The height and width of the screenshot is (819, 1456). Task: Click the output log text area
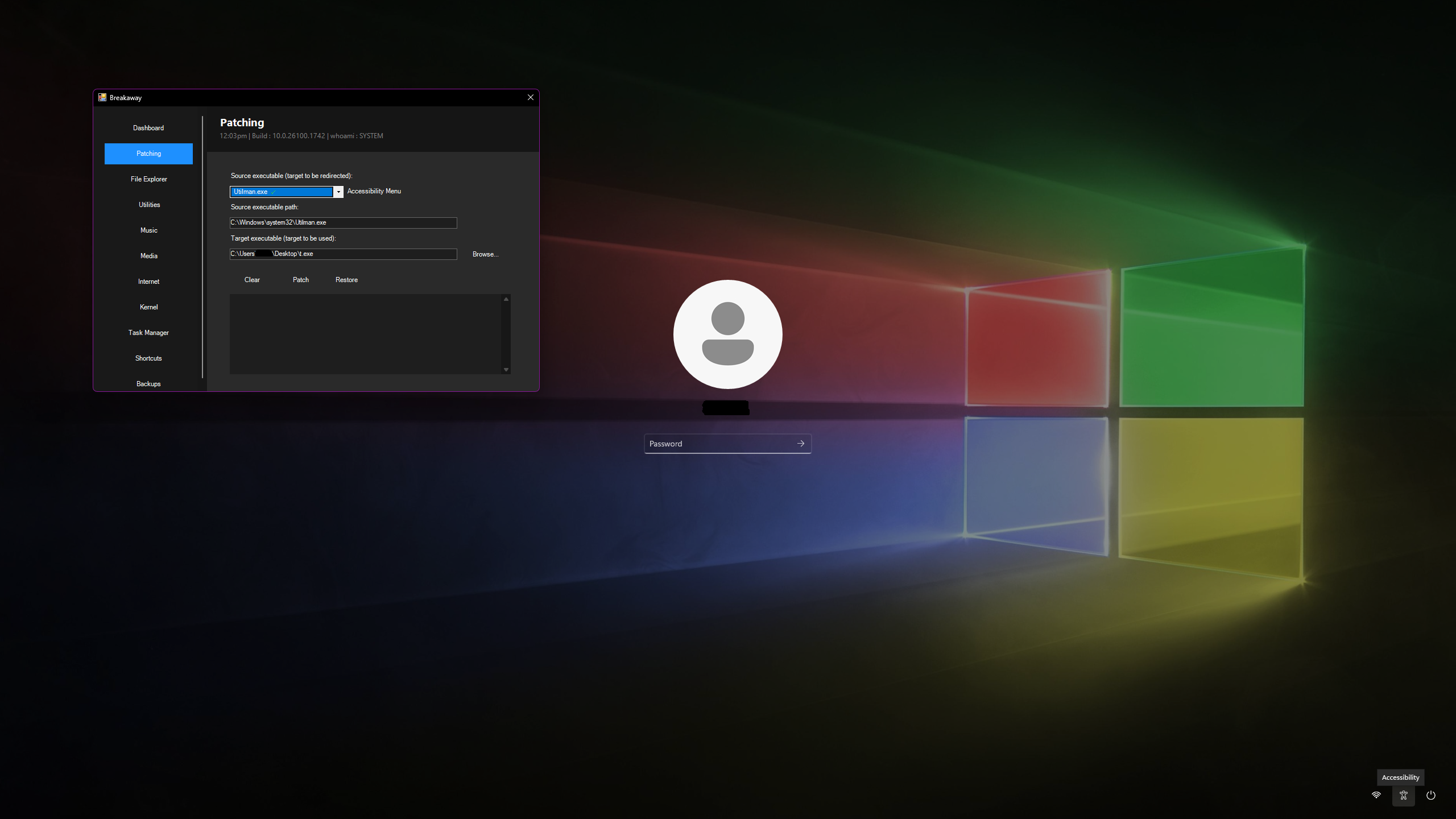pyautogui.click(x=366, y=334)
